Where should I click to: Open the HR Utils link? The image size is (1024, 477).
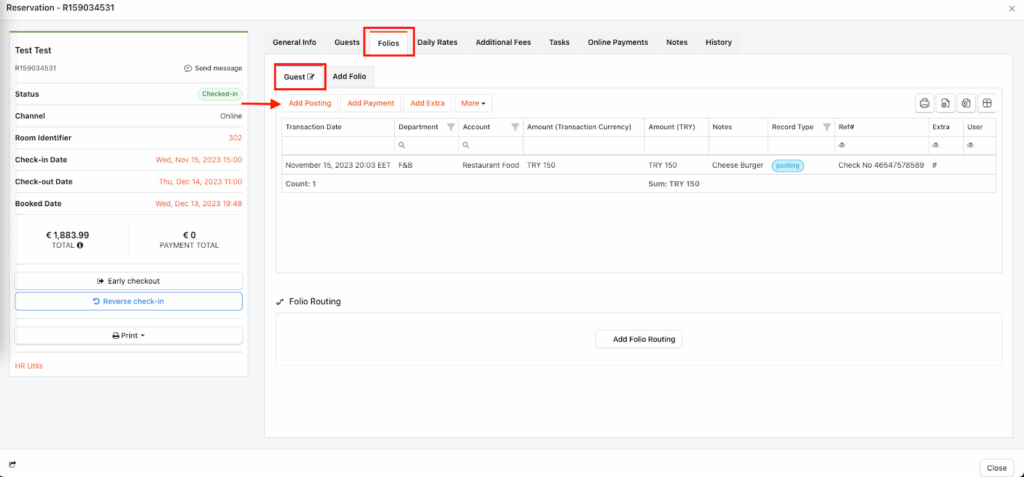[x=29, y=366]
